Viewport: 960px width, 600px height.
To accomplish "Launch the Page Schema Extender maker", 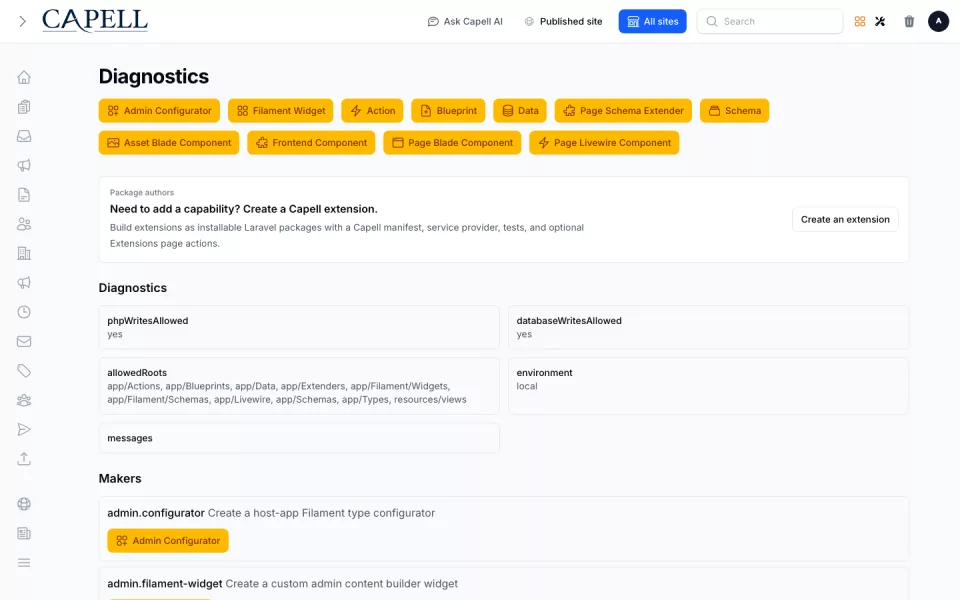I will (623, 111).
